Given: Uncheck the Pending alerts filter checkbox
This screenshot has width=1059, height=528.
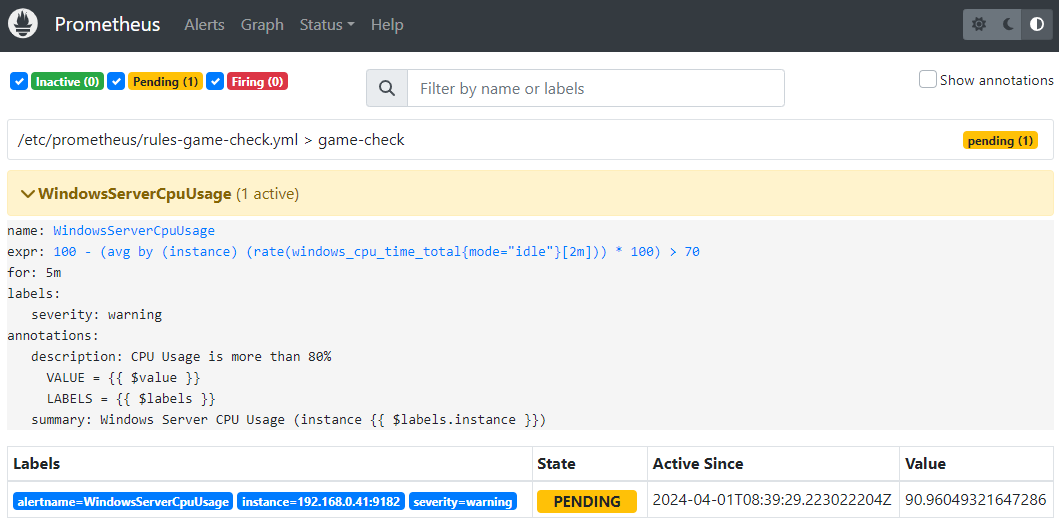Looking at the screenshot, I should tap(116, 81).
